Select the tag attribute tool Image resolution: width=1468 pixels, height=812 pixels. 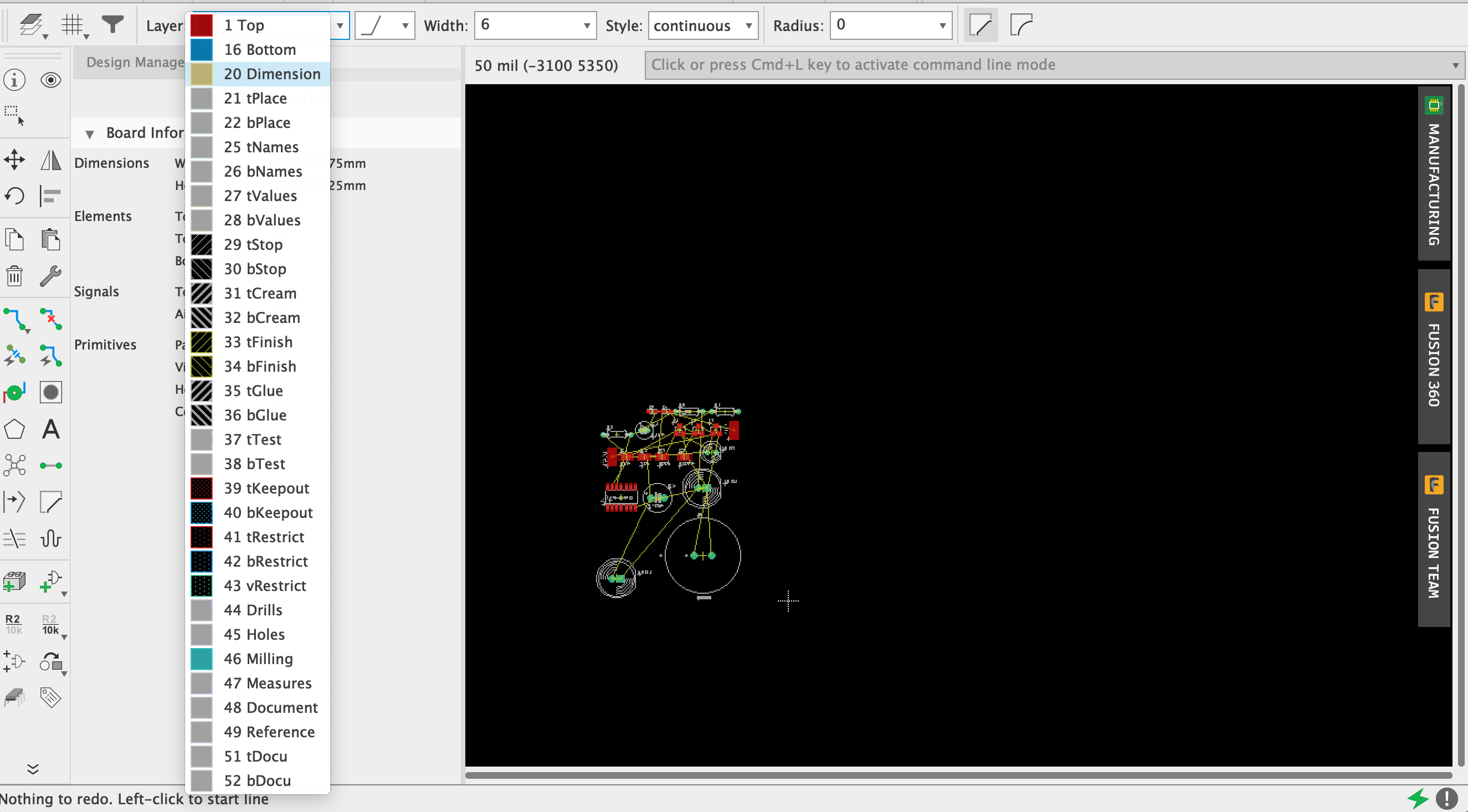[51, 697]
